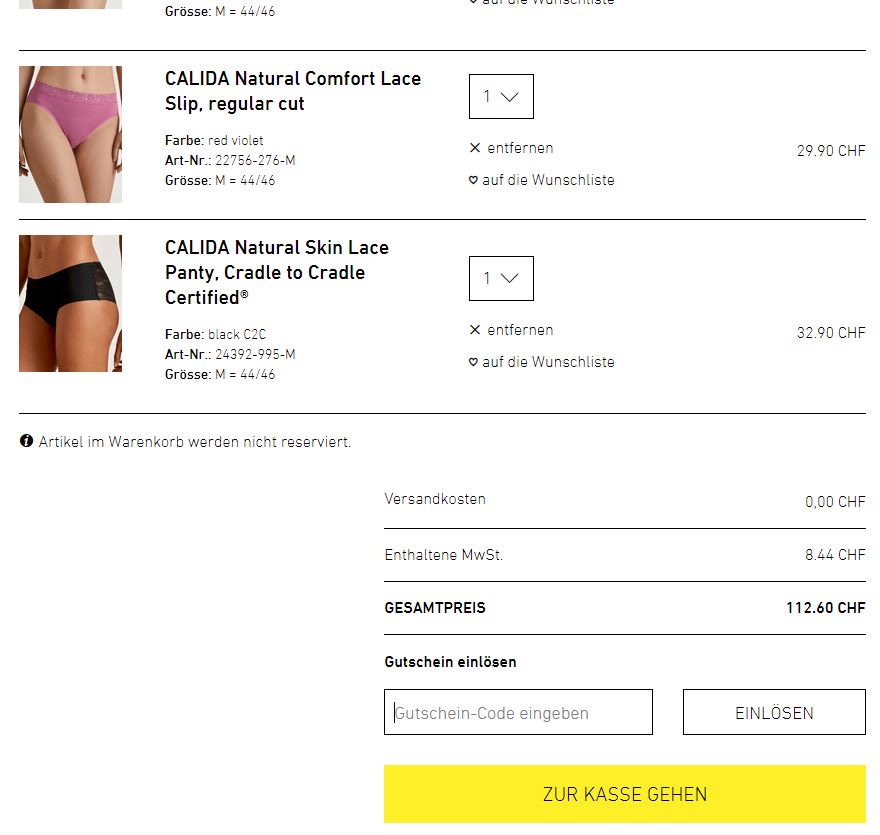Open the black lace panty product thumbnail
880x835 pixels.
[70, 303]
